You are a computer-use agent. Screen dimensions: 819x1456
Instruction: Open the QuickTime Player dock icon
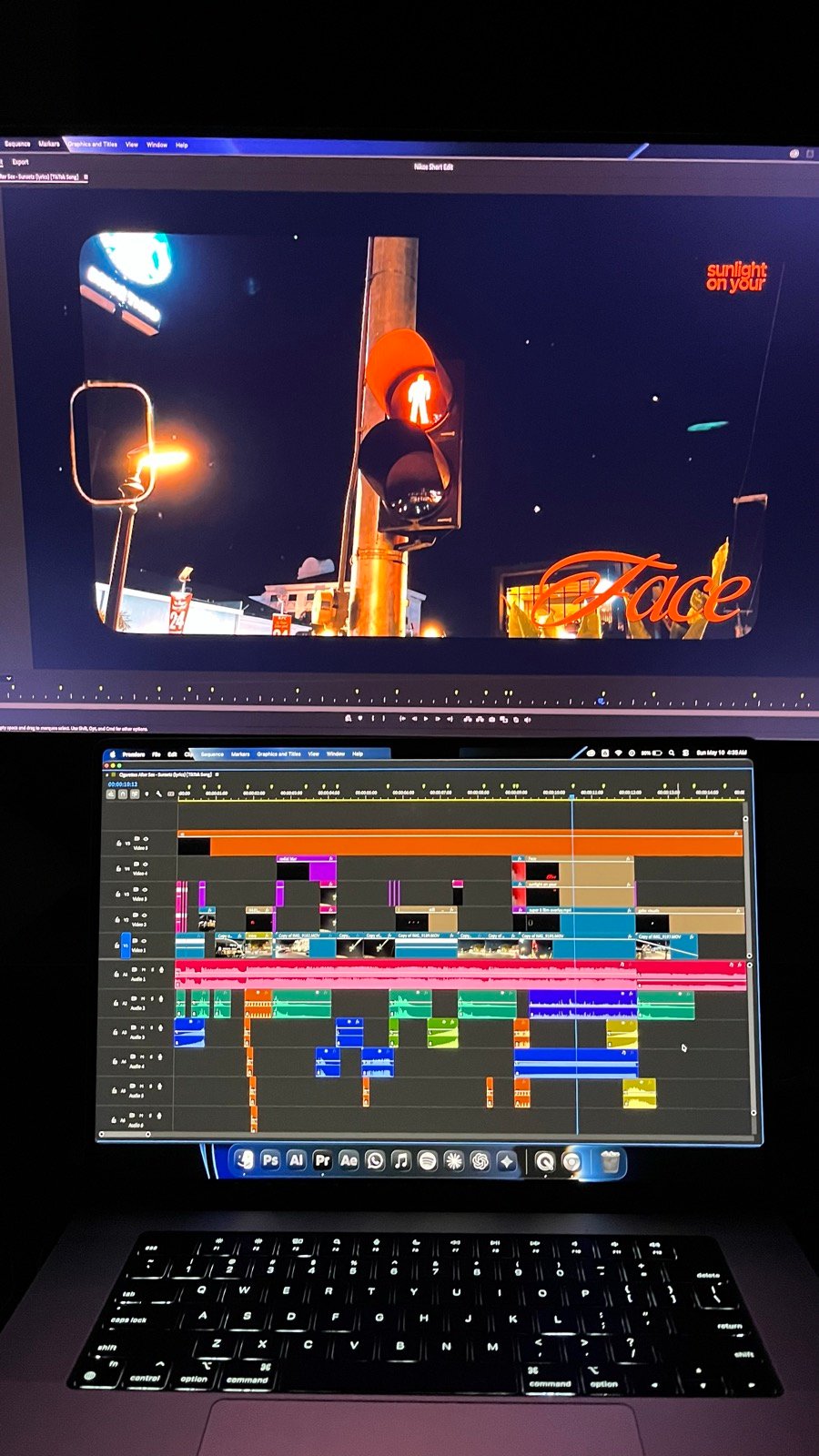click(544, 1160)
